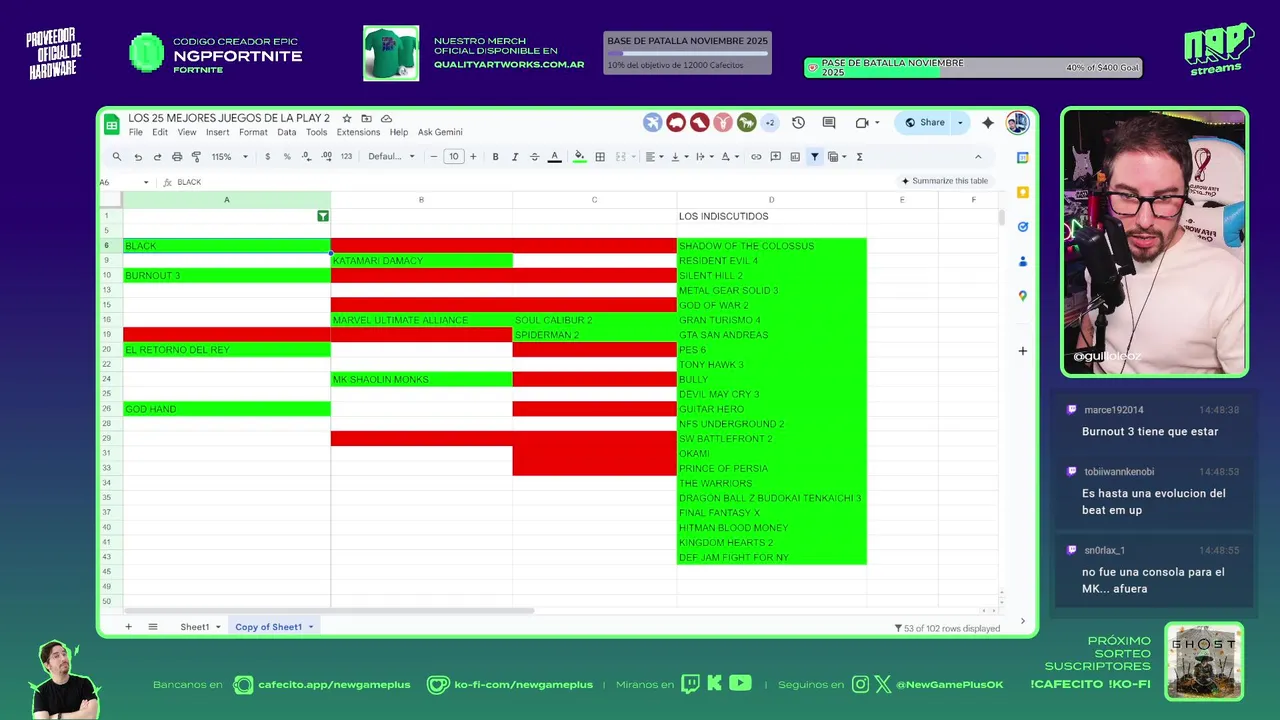Open the Format menu
Screen dimensions: 1280x720
[x=253, y=132]
